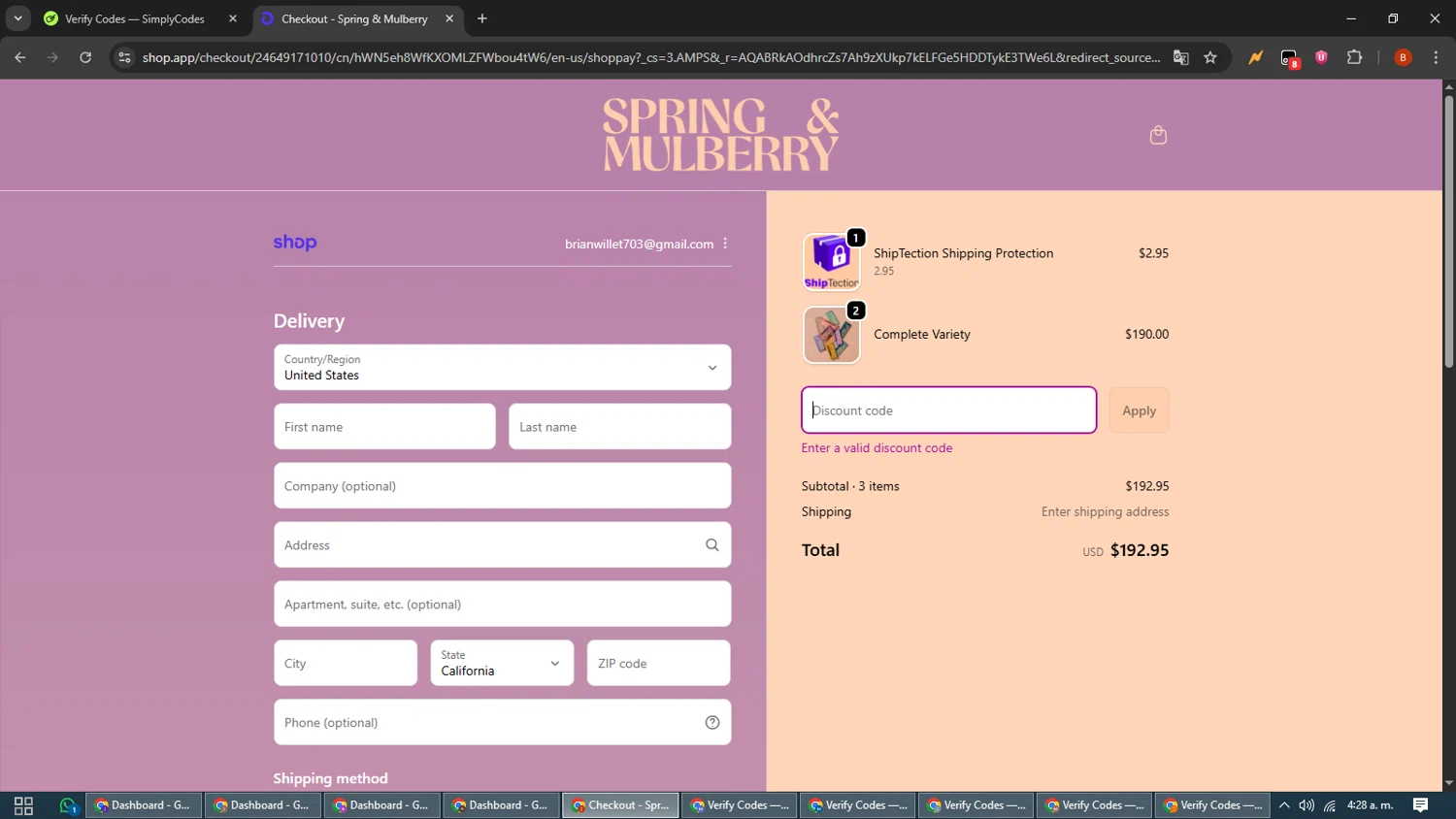This screenshot has width=1456, height=819.
Task: Click the address search magnifier icon
Action: [x=711, y=545]
